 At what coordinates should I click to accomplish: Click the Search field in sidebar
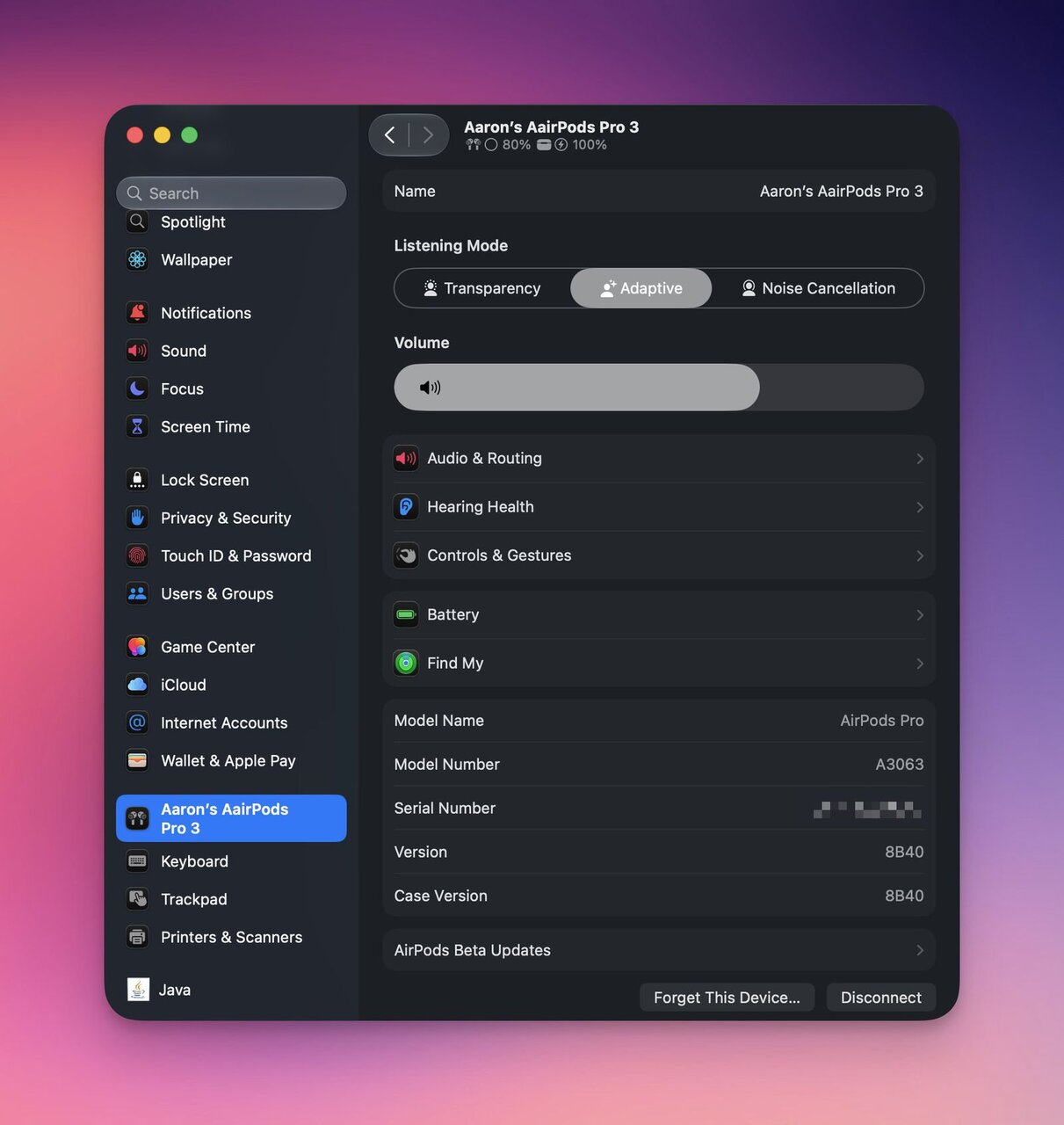coord(231,193)
